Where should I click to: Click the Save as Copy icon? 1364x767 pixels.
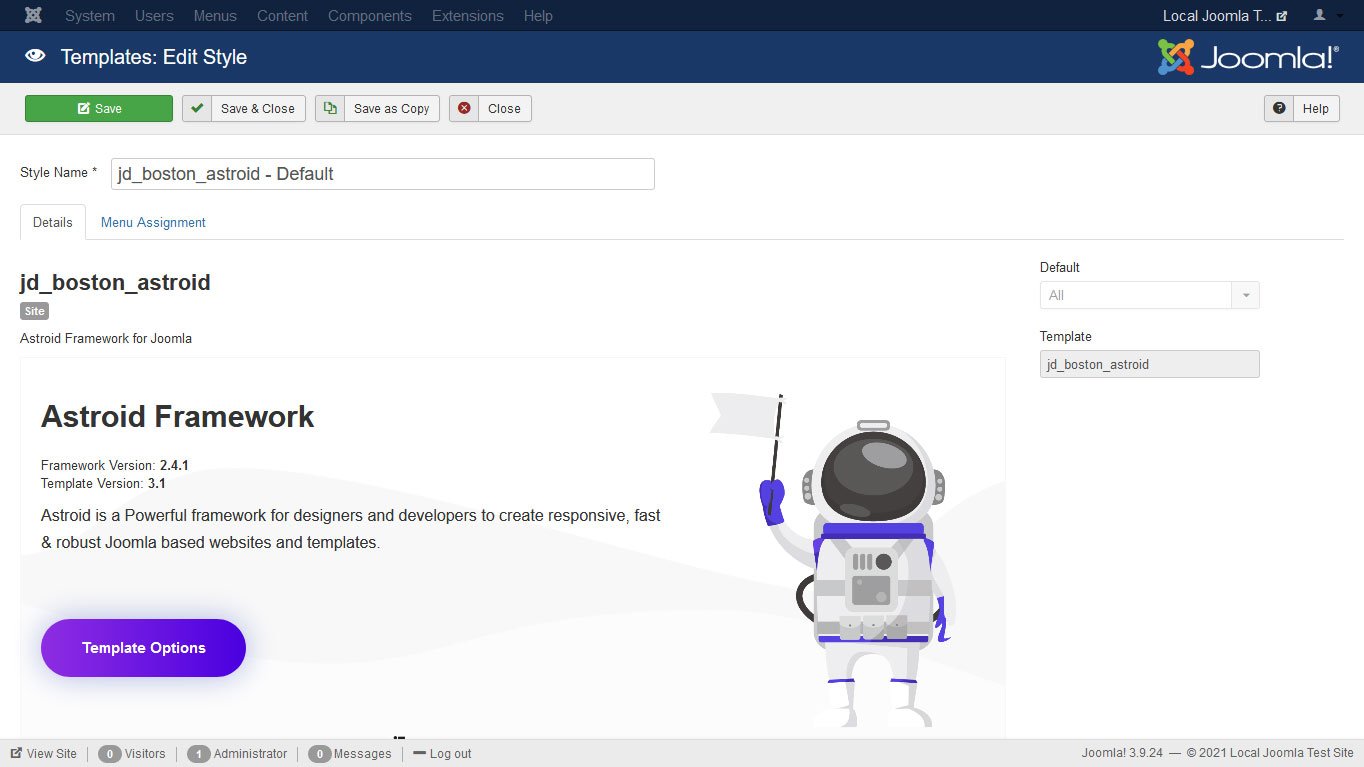(330, 109)
